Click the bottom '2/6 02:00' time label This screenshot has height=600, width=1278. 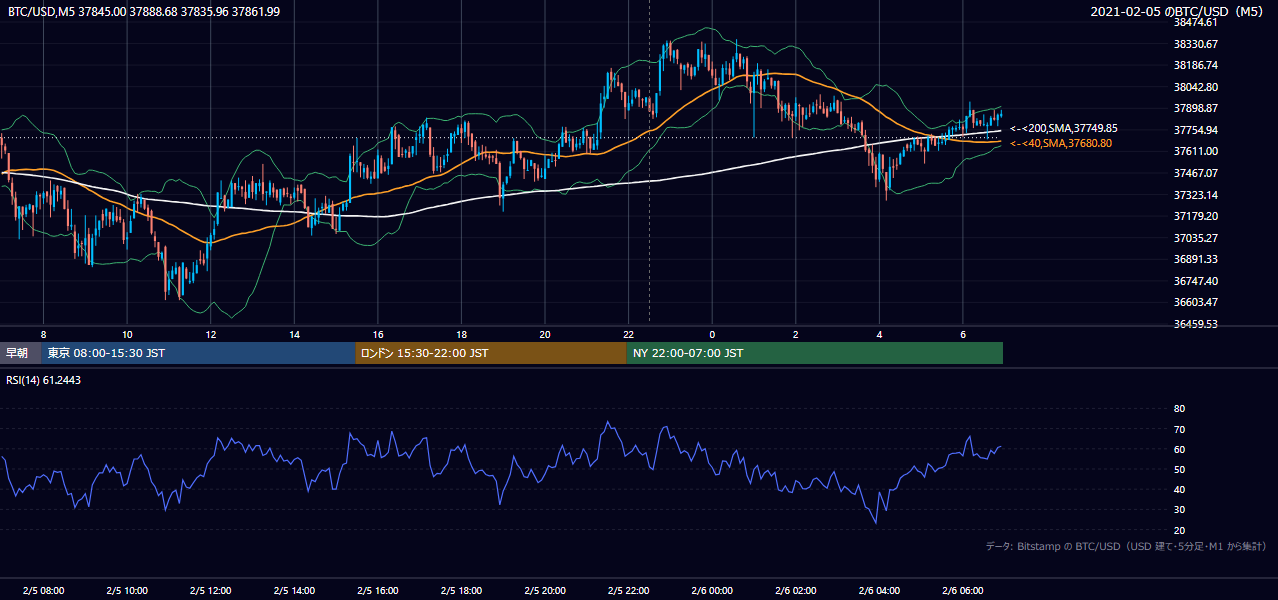(797, 591)
